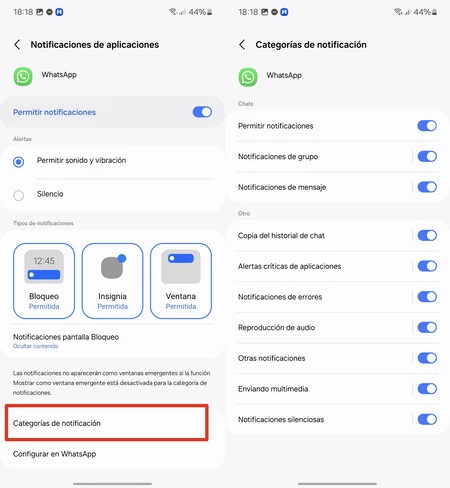The width and height of the screenshot is (450, 488).
Task: Open Copia del historial de chat settings
Action: click(322, 236)
